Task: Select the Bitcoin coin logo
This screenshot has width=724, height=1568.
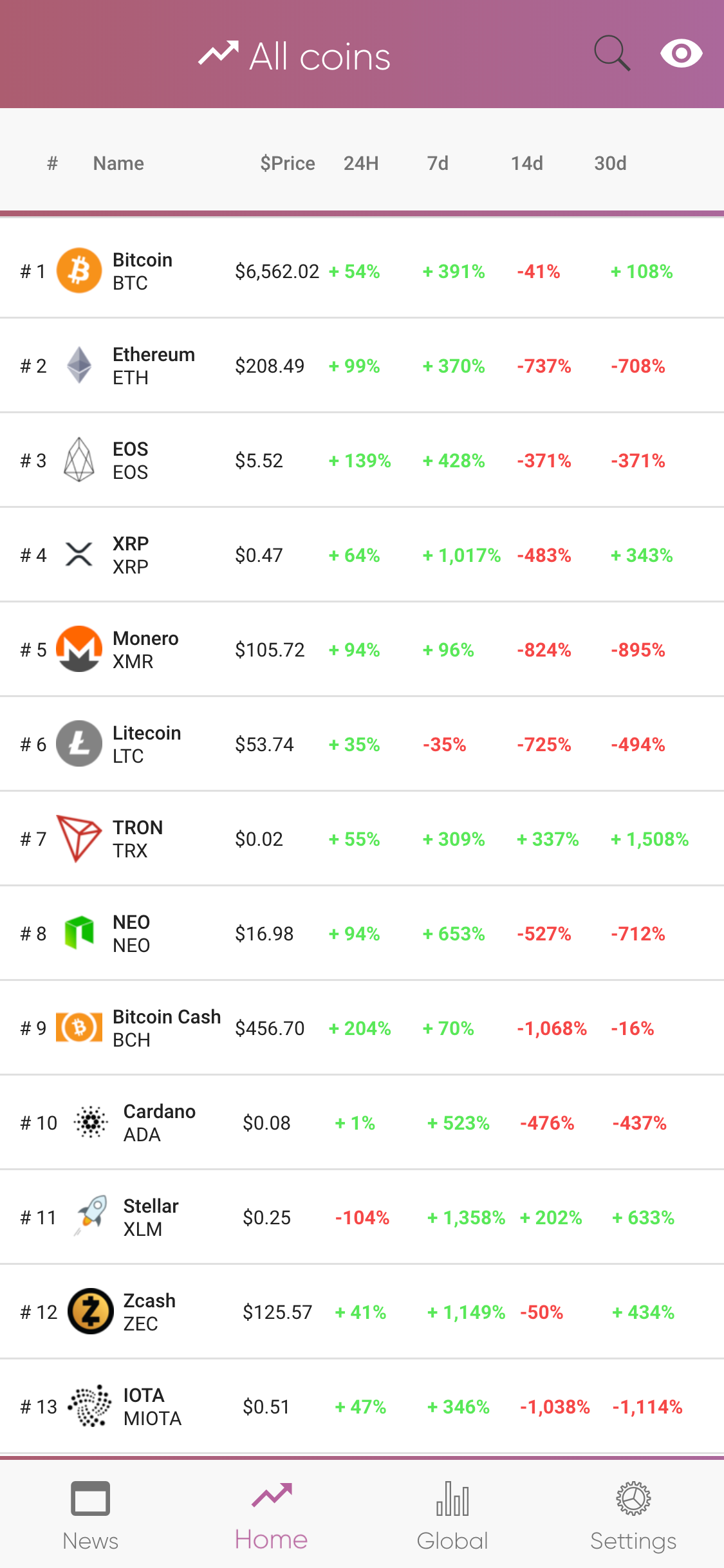Action: point(79,270)
